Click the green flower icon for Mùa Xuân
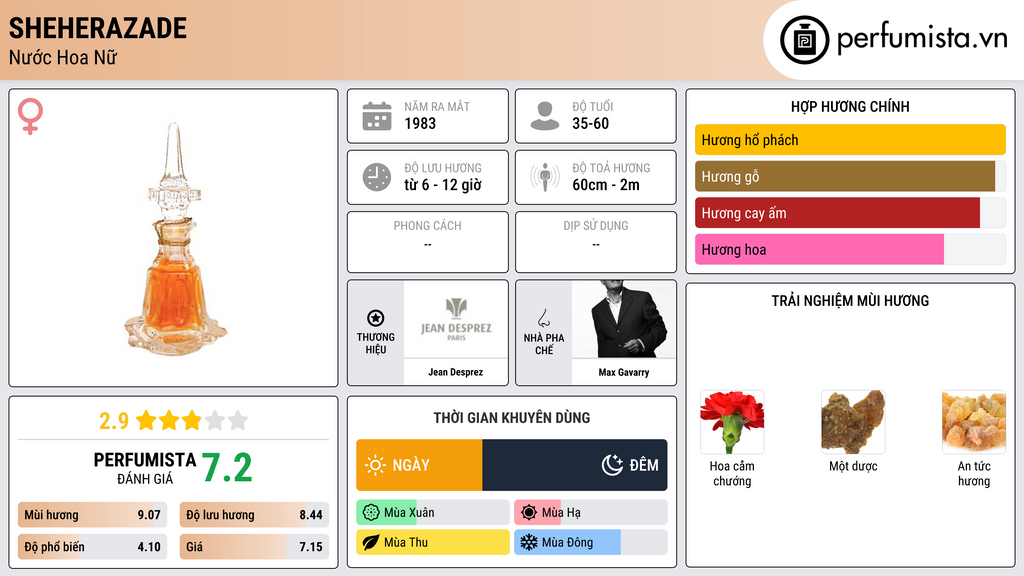 click(371, 513)
